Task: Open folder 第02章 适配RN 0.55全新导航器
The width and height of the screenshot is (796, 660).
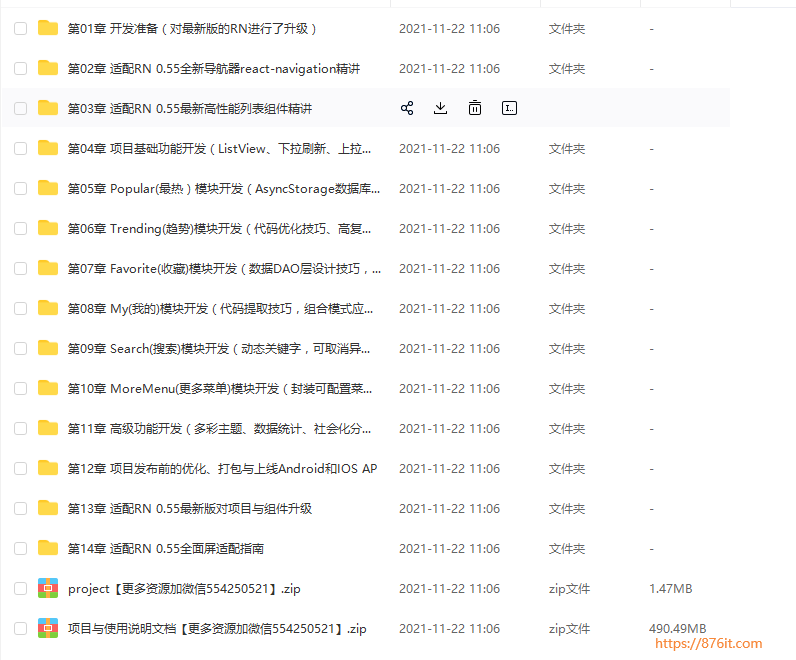Action: (x=214, y=69)
